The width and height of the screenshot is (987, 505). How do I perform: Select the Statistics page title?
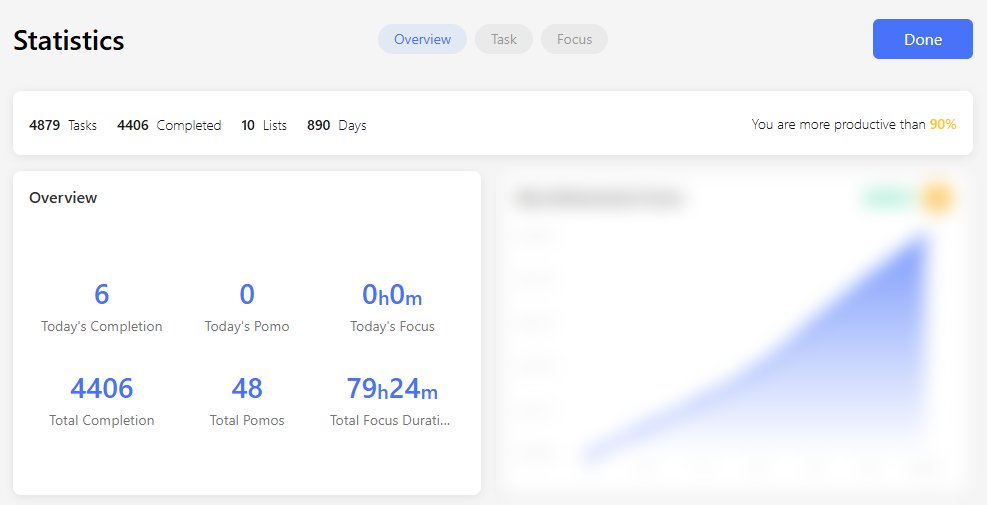coord(69,40)
